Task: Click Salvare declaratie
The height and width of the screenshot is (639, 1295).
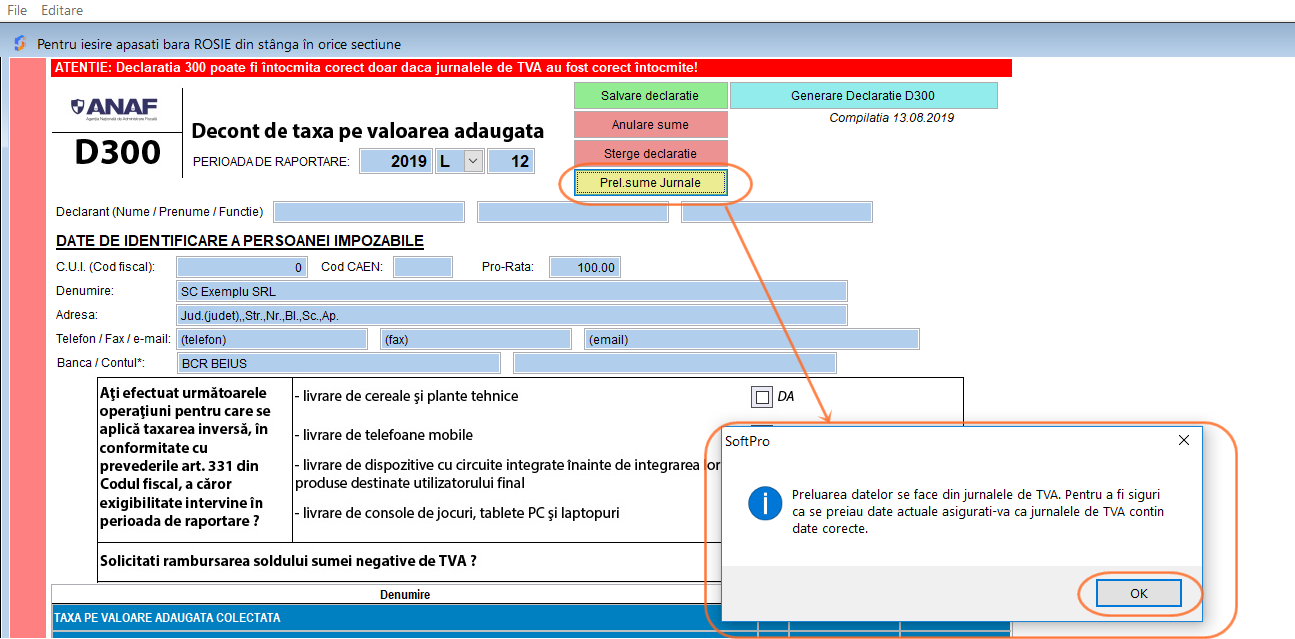Action: (650, 95)
